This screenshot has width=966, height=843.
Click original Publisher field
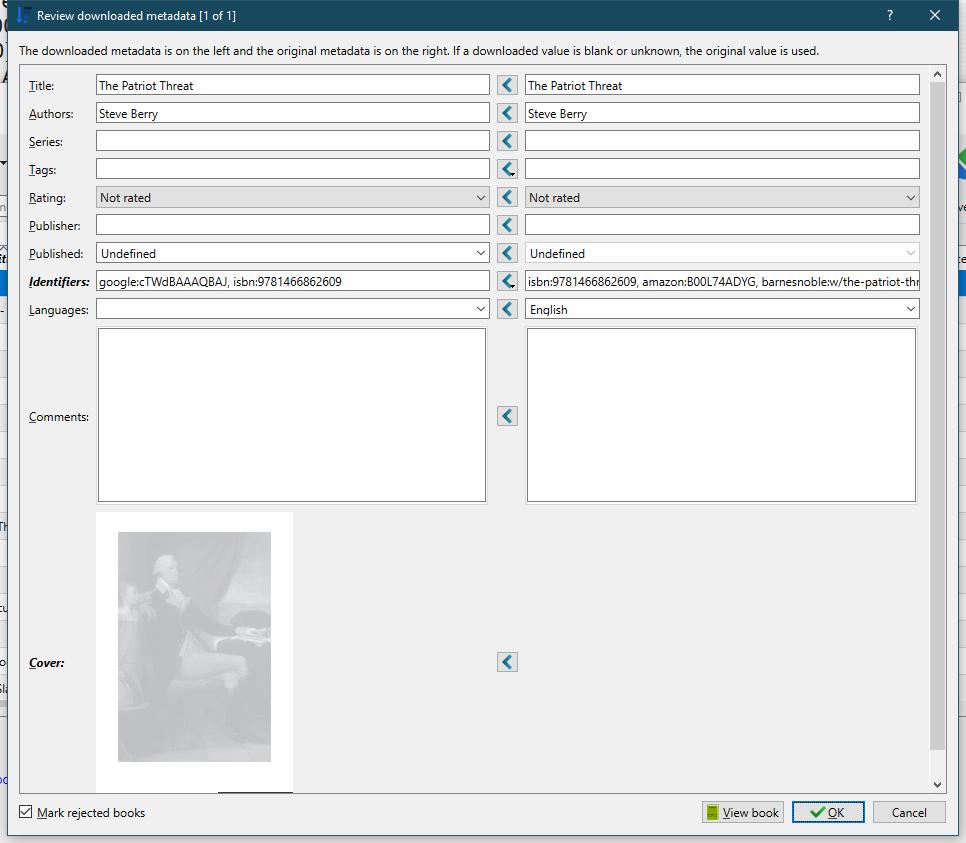(722, 226)
